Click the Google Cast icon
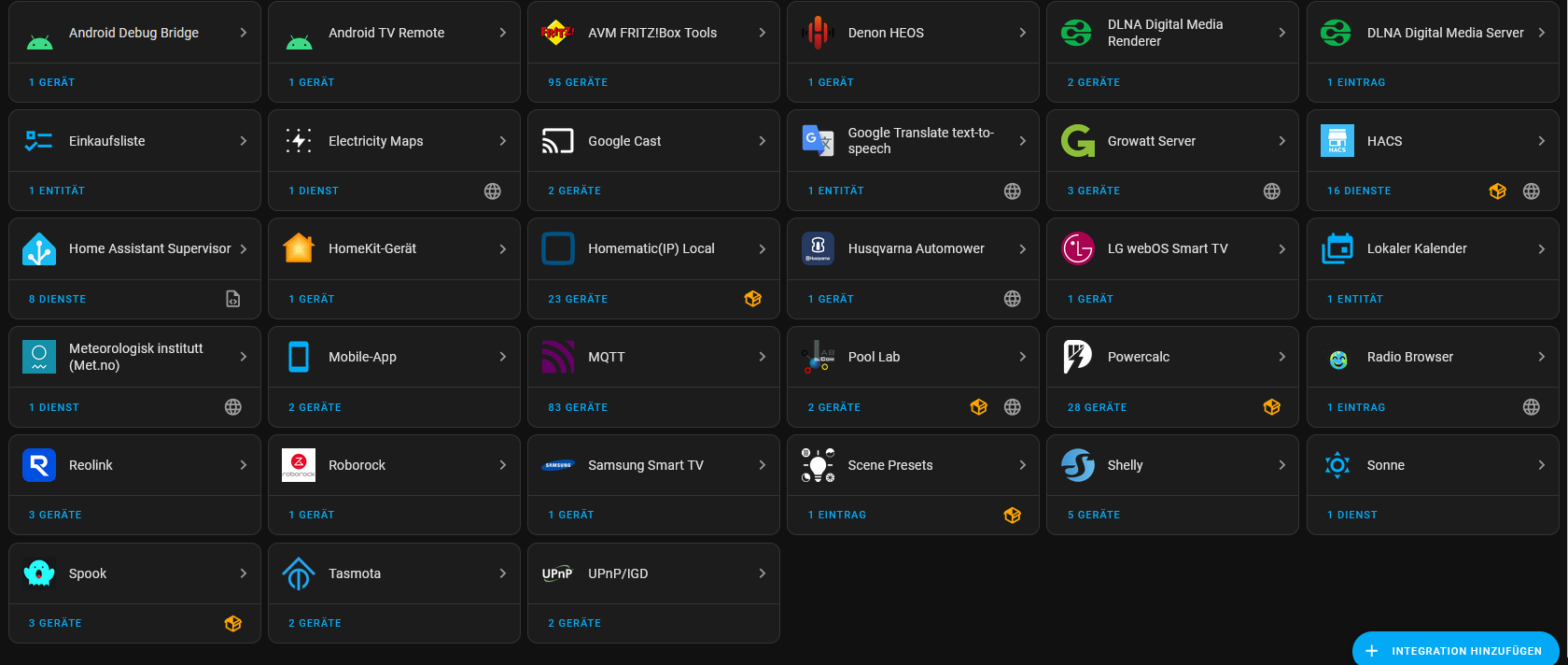1568x665 pixels. 558,141
